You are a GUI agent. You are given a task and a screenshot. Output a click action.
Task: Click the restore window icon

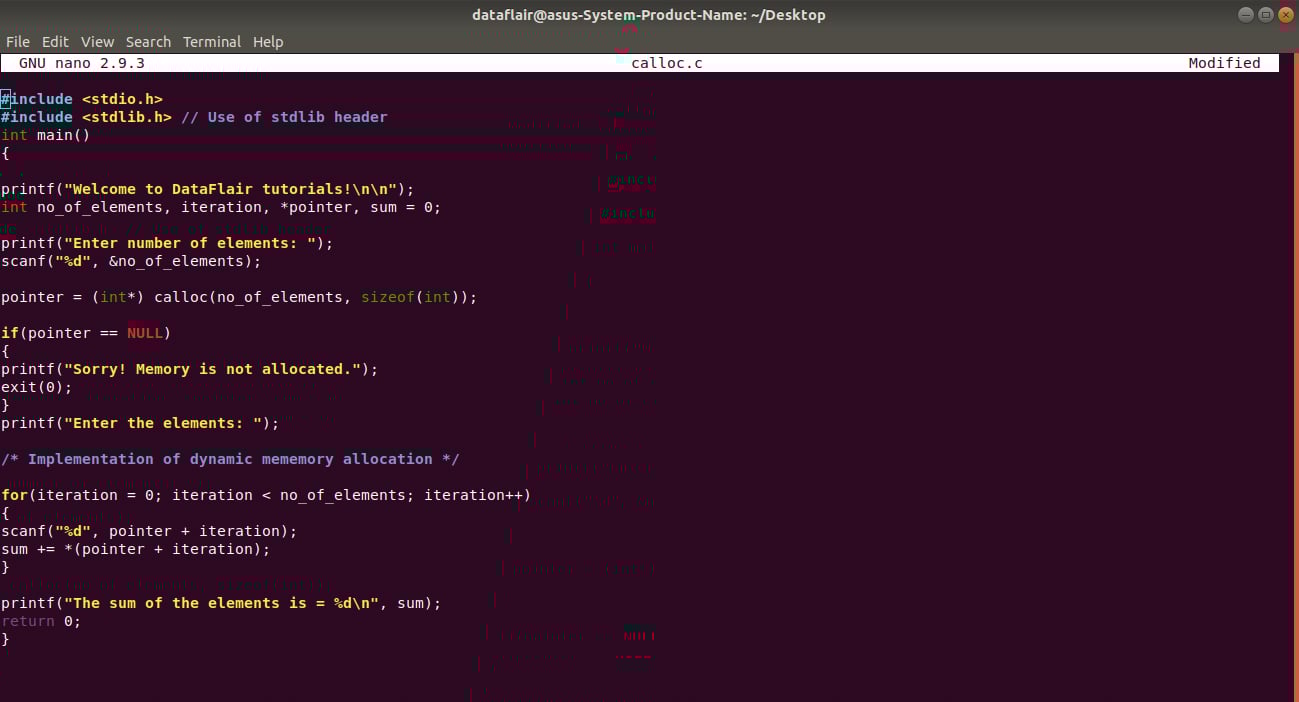[1264, 14]
